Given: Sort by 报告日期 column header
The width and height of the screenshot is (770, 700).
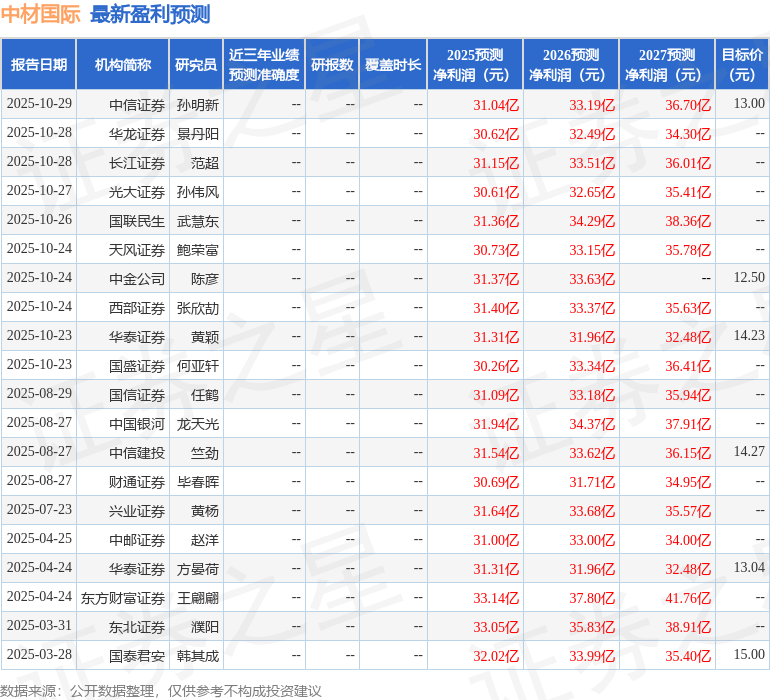Looking at the screenshot, I should coord(39,65).
